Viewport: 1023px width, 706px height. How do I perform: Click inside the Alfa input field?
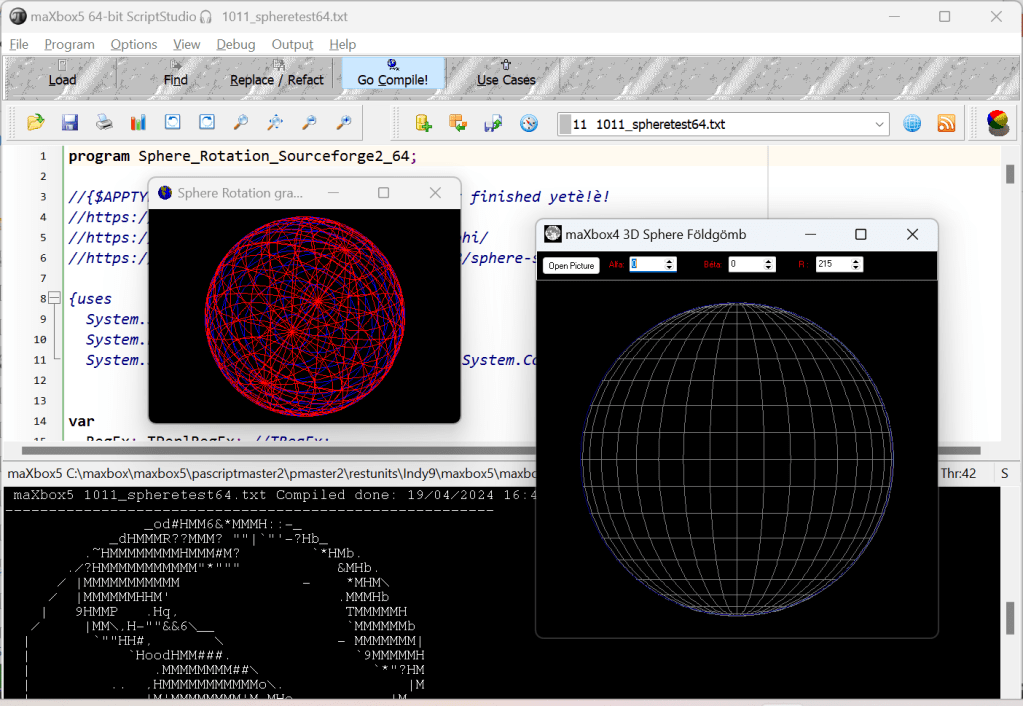[x=646, y=265]
